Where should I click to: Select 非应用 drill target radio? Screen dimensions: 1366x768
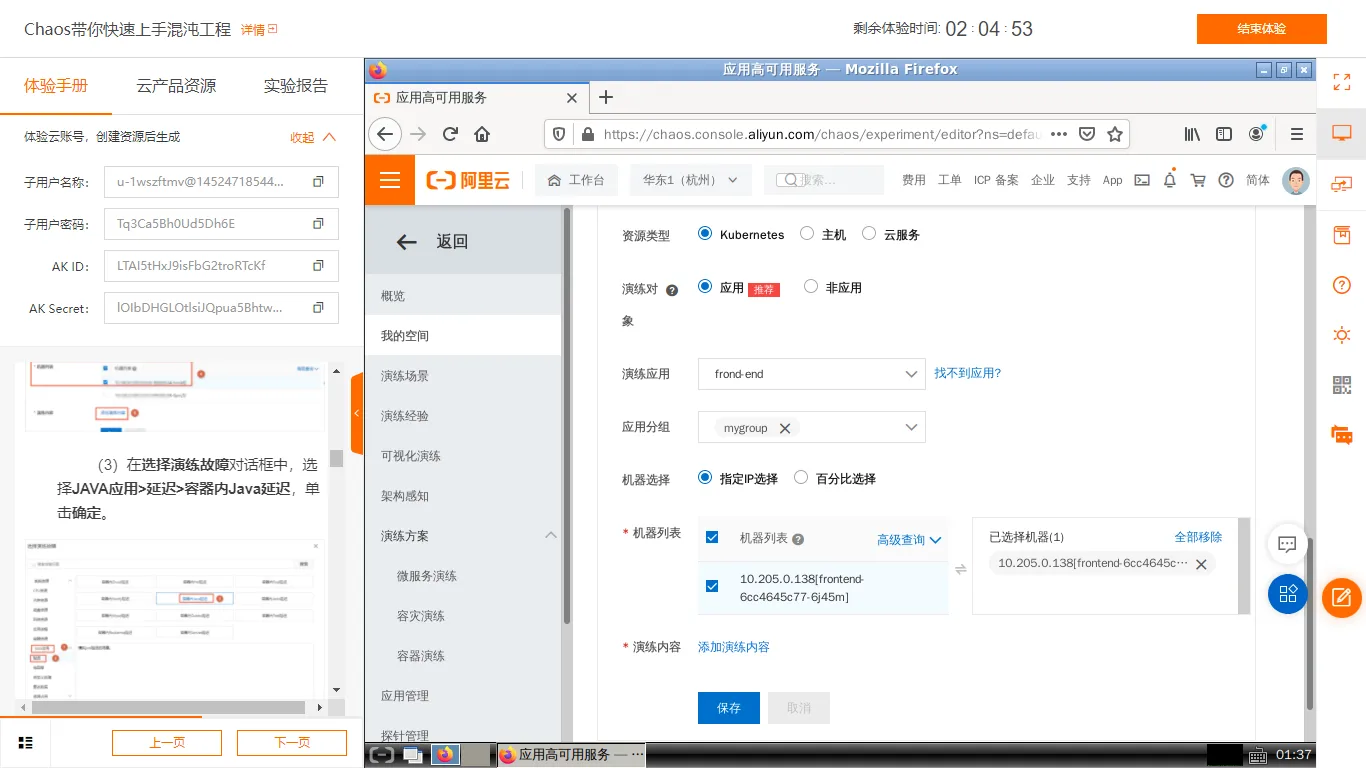point(811,286)
